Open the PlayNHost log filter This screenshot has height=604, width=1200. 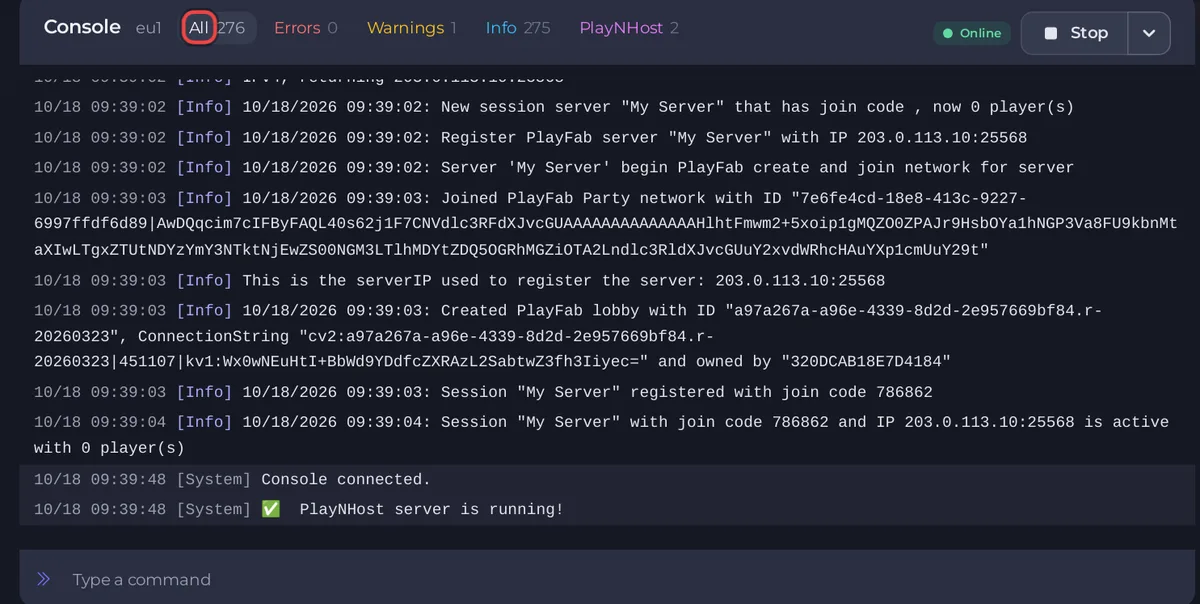(628, 28)
